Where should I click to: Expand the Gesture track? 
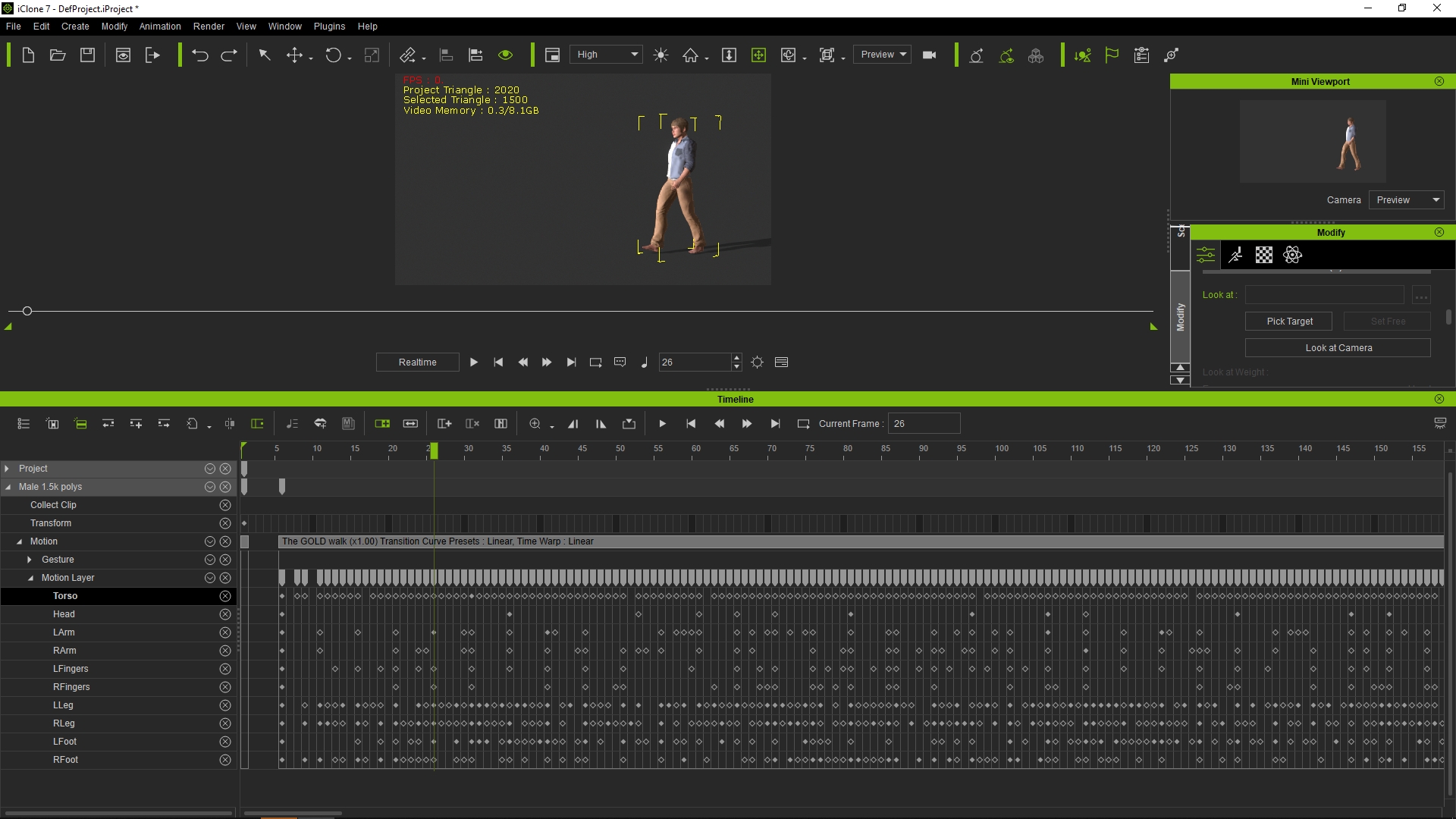click(30, 560)
